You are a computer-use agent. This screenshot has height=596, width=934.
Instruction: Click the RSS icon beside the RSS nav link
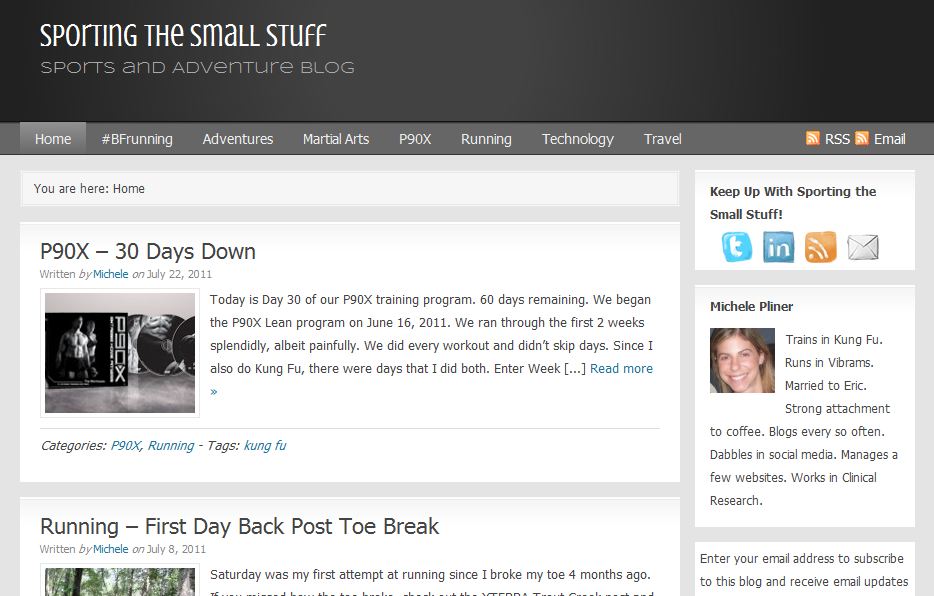(x=812, y=138)
